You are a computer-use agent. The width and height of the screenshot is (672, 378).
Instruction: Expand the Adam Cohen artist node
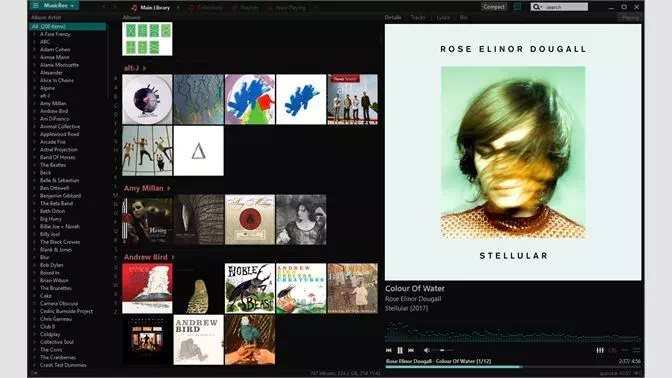(34, 50)
